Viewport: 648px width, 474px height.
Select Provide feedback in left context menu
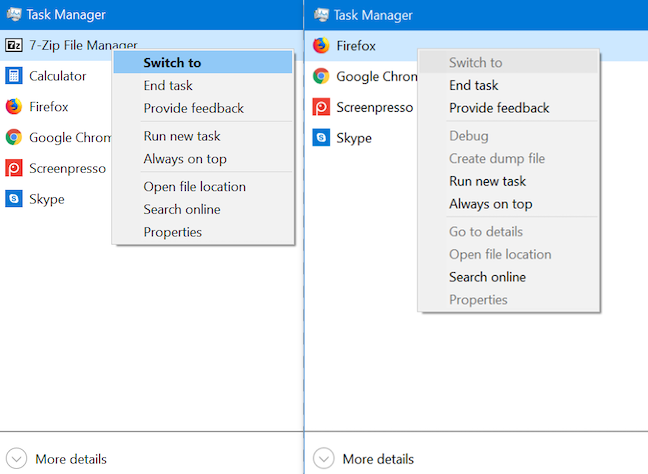point(203,108)
